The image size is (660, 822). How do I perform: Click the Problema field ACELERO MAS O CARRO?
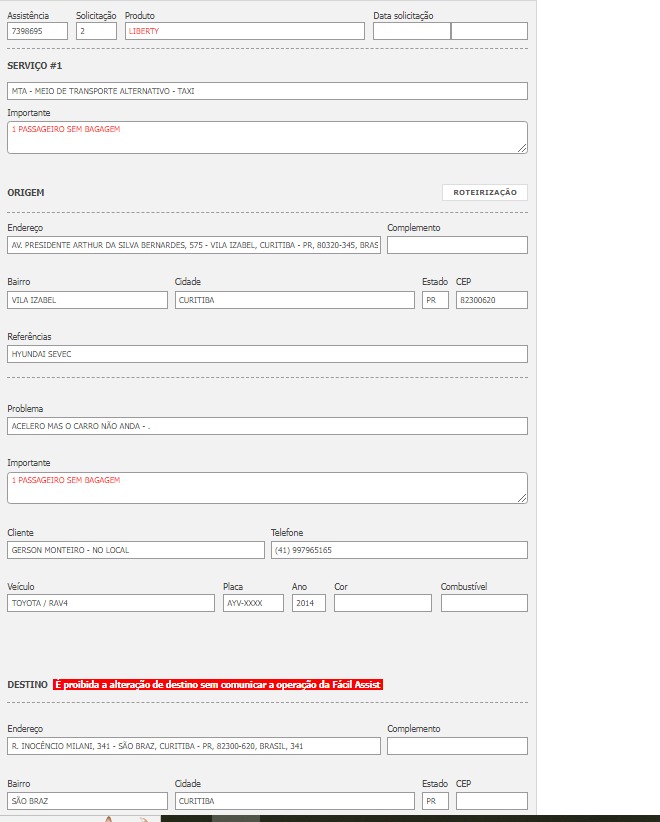click(267, 426)
